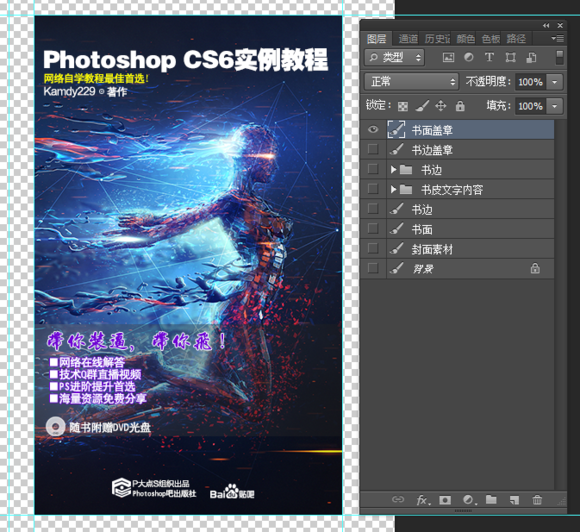The image size is (580, 532).
Task: Expand the 书皮文字内容 group
Action: pos(393,189)
